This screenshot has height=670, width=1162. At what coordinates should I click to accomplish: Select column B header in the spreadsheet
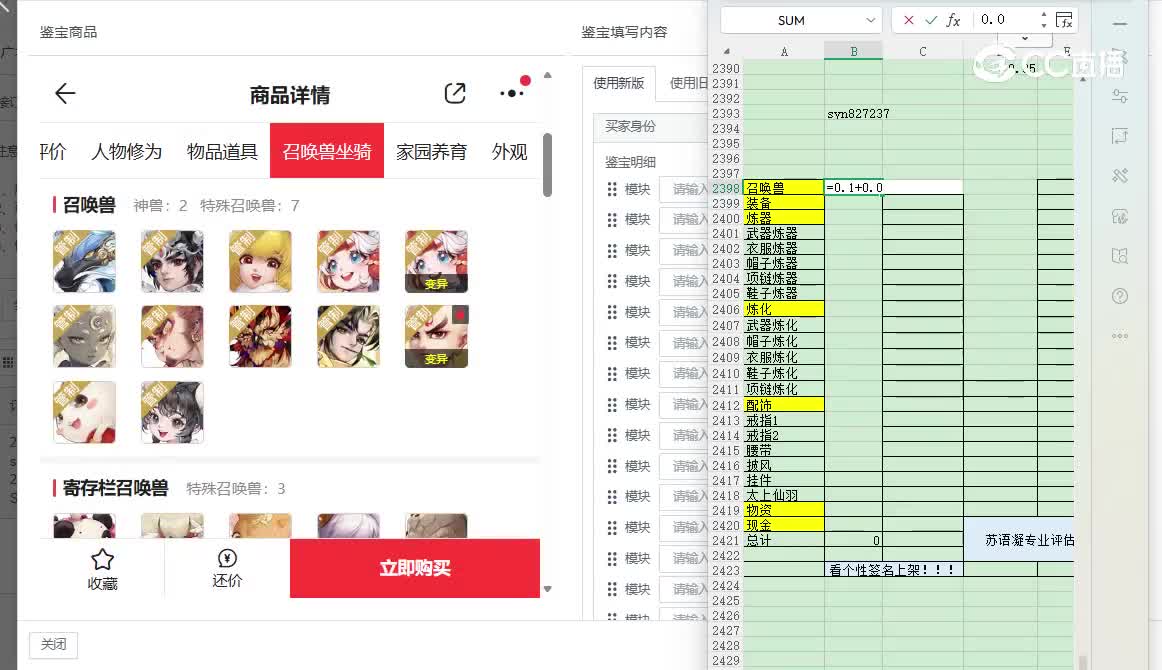click(x=854, y=51)
